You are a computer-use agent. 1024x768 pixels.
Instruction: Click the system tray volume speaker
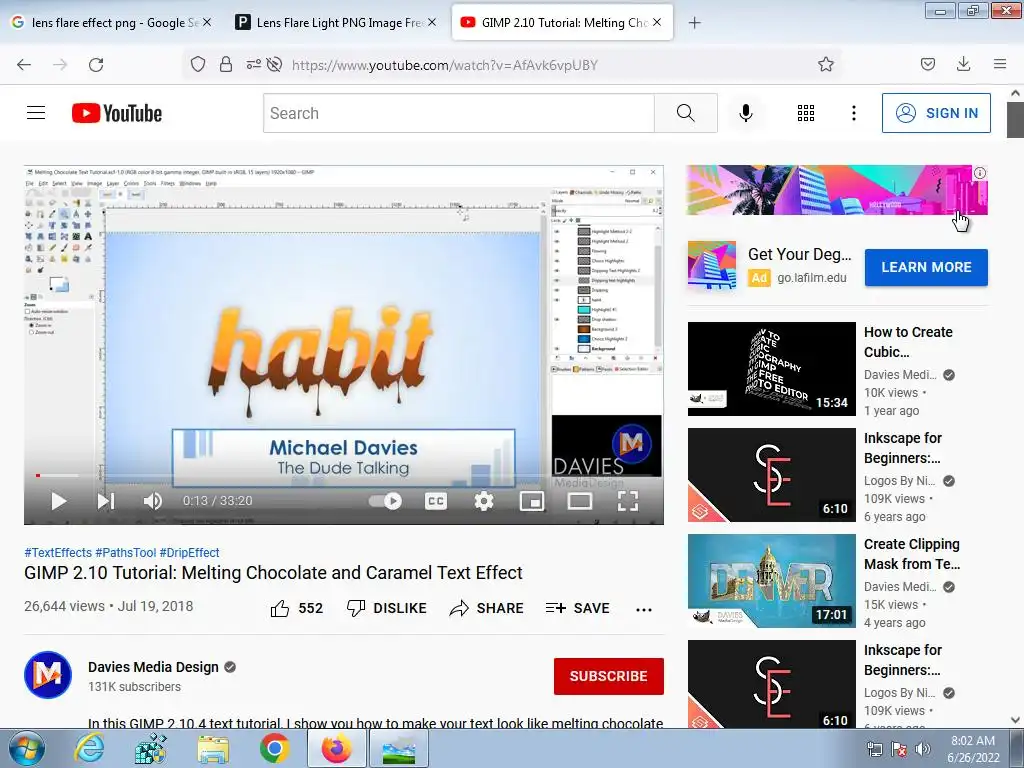tap(923, 748)
